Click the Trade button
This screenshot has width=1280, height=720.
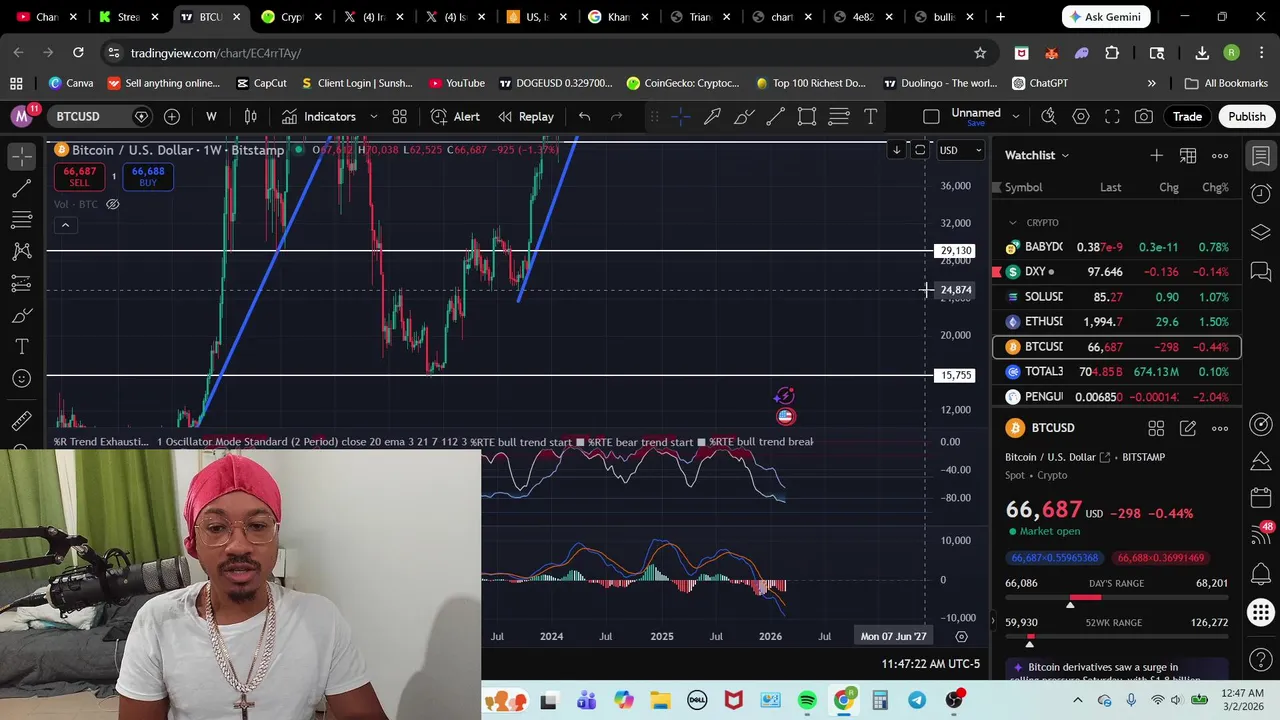[1187, 117]
